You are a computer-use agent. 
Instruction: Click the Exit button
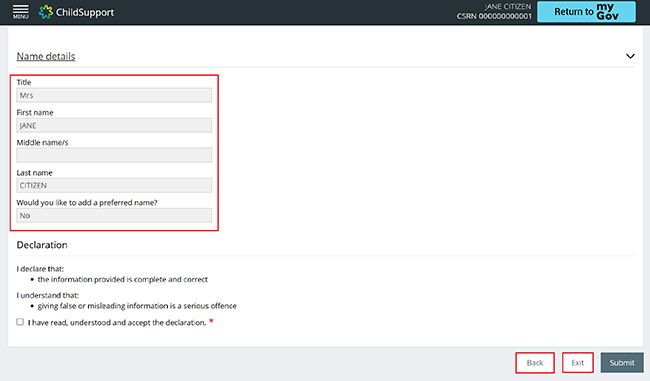577,363
